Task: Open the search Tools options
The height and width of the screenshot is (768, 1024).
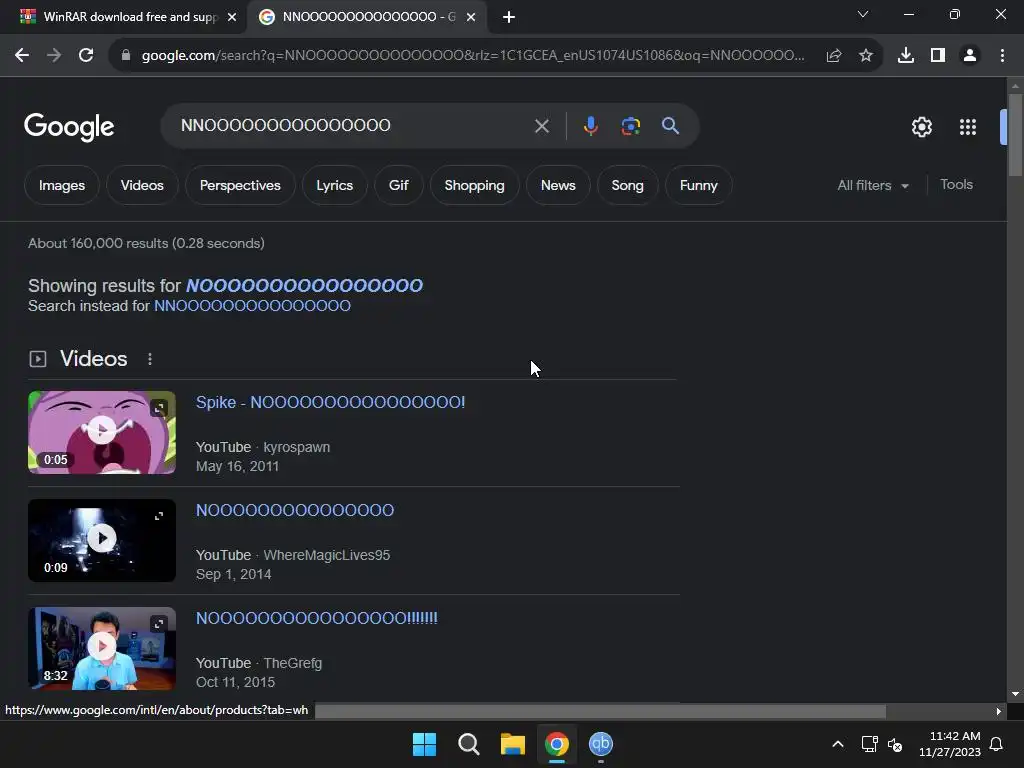Action: (x=956, y=185)
